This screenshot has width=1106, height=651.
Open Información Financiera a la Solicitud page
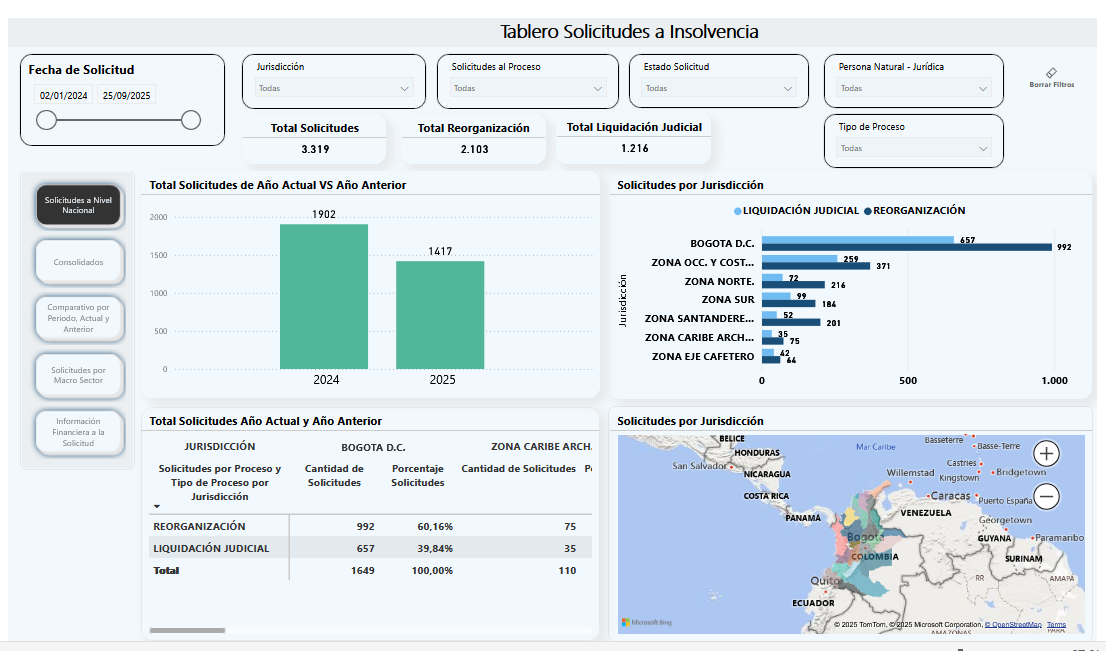(x=79, y=433)
